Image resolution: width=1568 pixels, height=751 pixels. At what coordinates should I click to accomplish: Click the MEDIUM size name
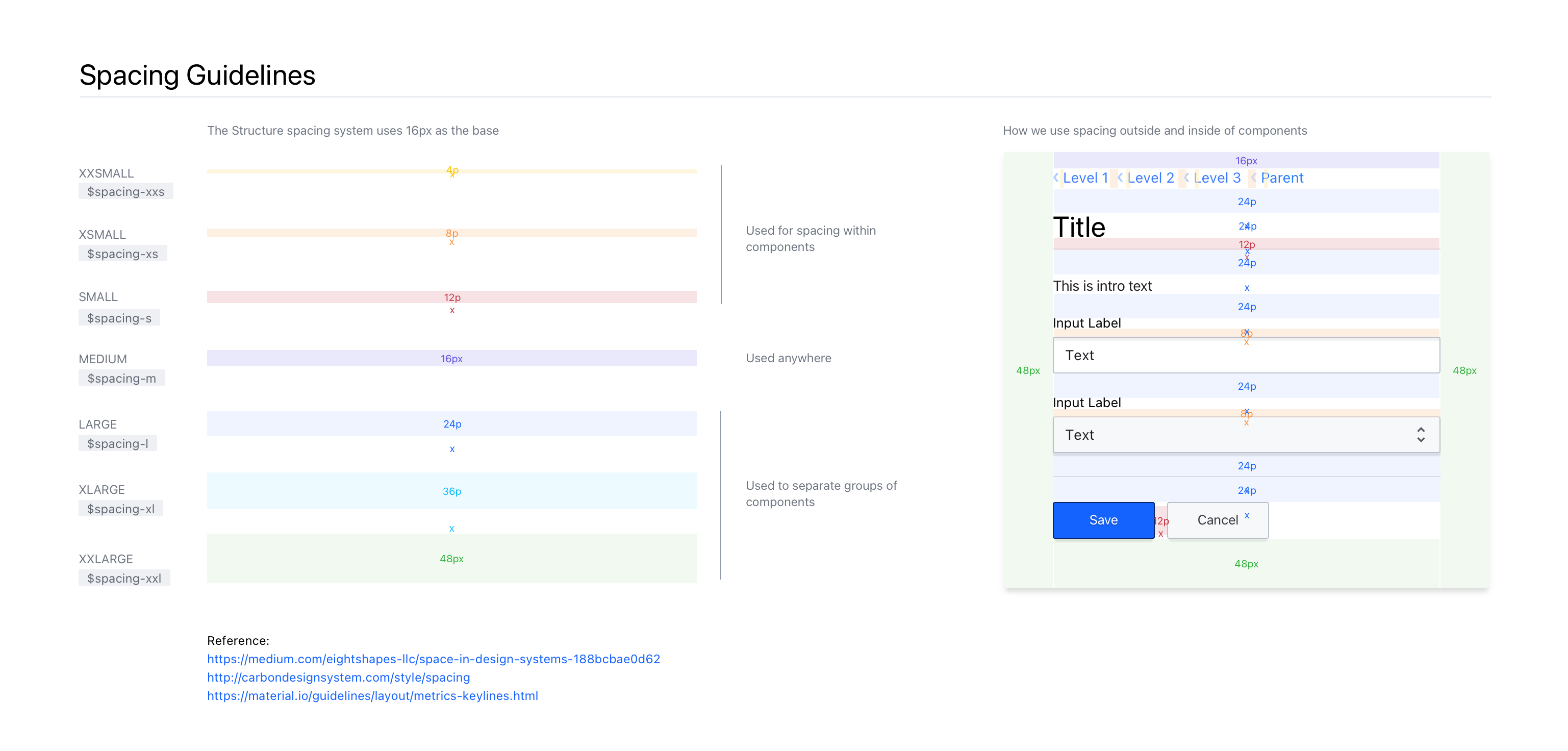103,359
